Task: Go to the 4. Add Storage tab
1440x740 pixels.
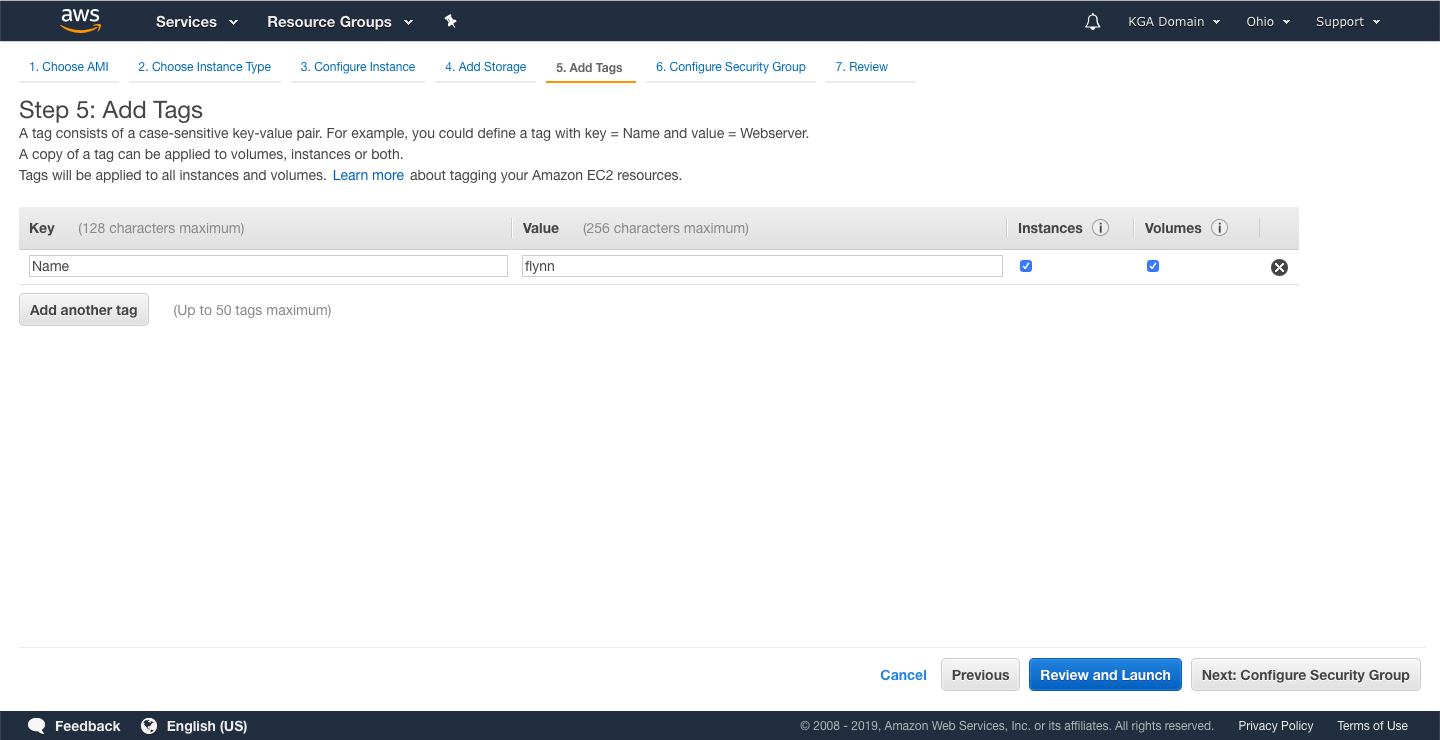Action: pos(485,67)
